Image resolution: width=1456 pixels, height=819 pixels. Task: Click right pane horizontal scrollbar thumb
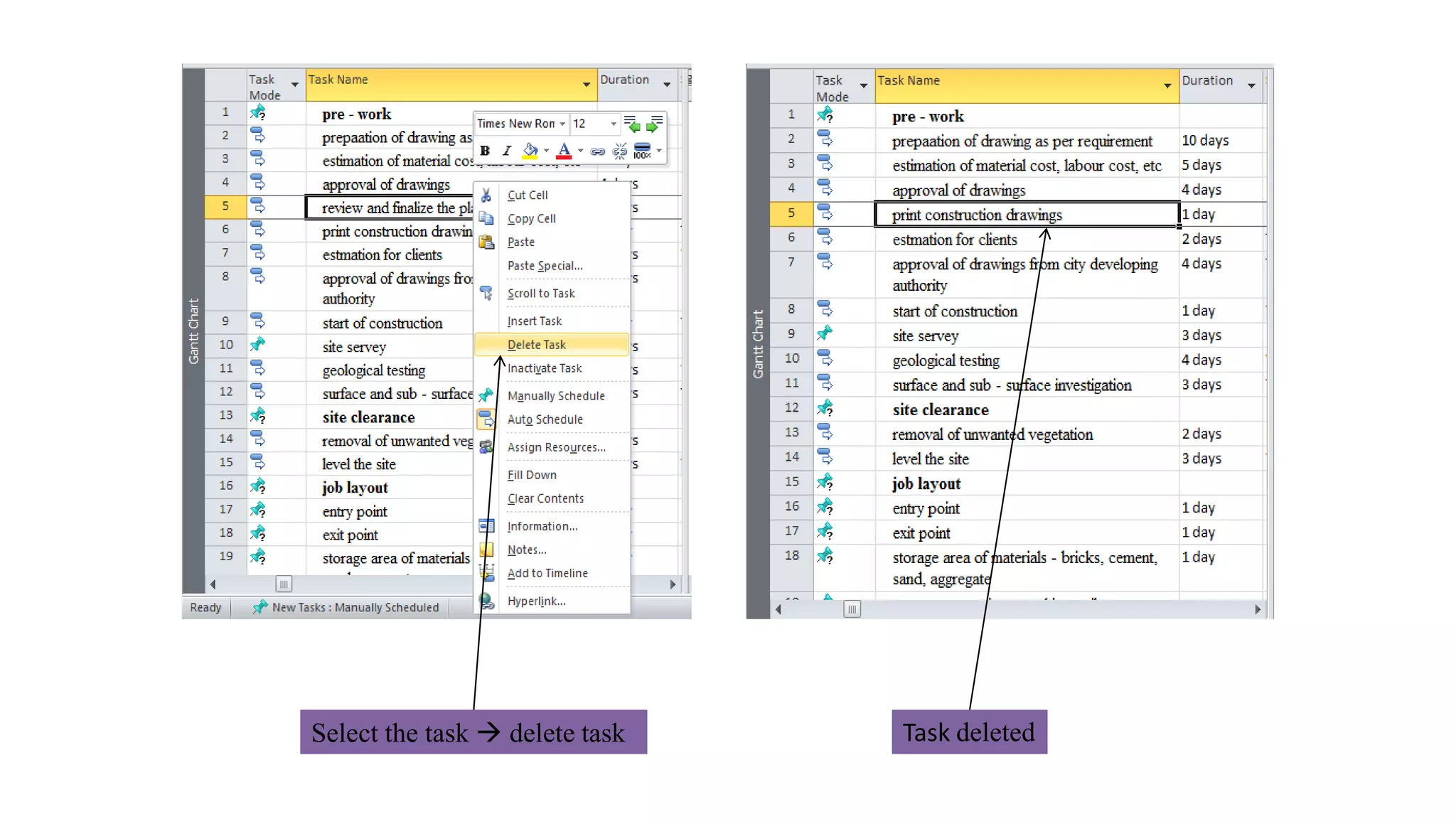pyautogui.click(x=852, y=609)
